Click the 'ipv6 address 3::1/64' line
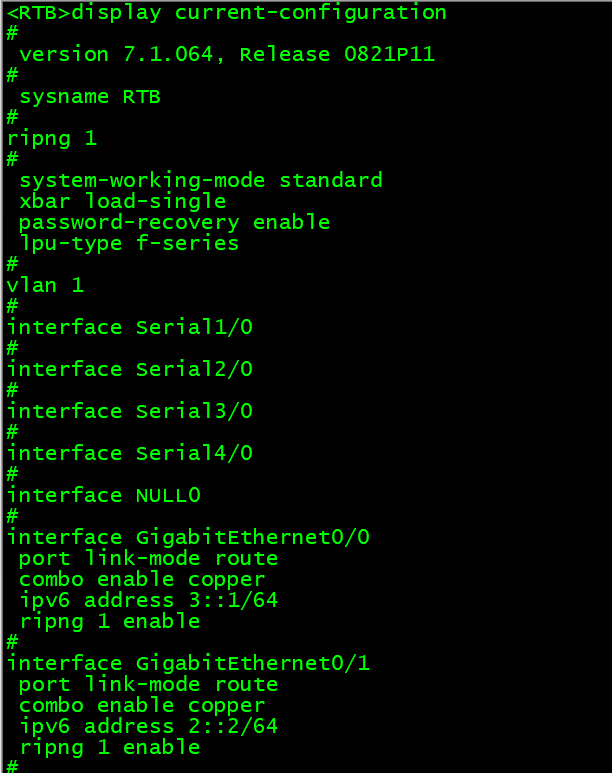 pyautogui.click(x=148, y=601)
